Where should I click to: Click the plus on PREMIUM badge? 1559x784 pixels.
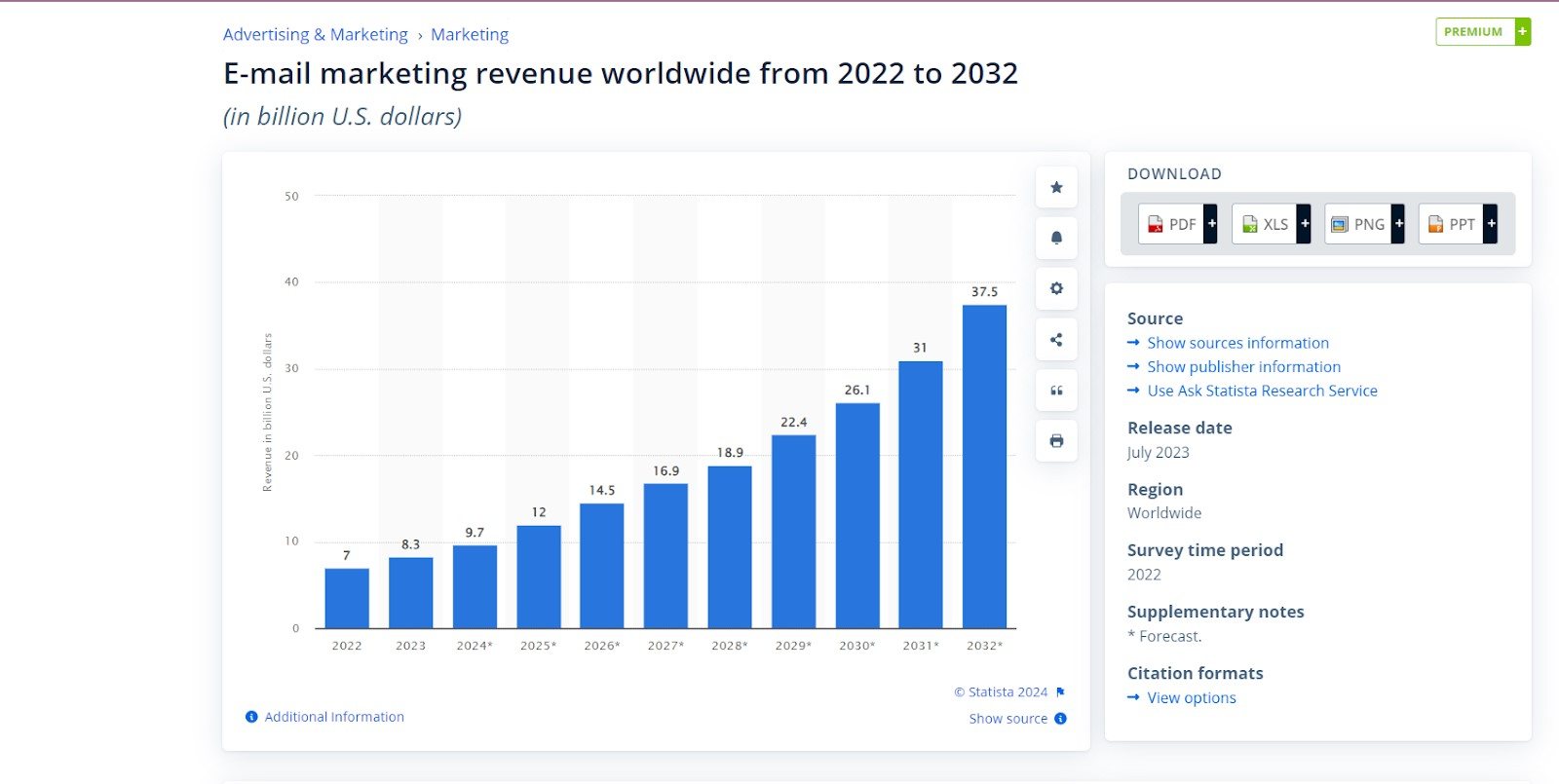[1523, 32]
